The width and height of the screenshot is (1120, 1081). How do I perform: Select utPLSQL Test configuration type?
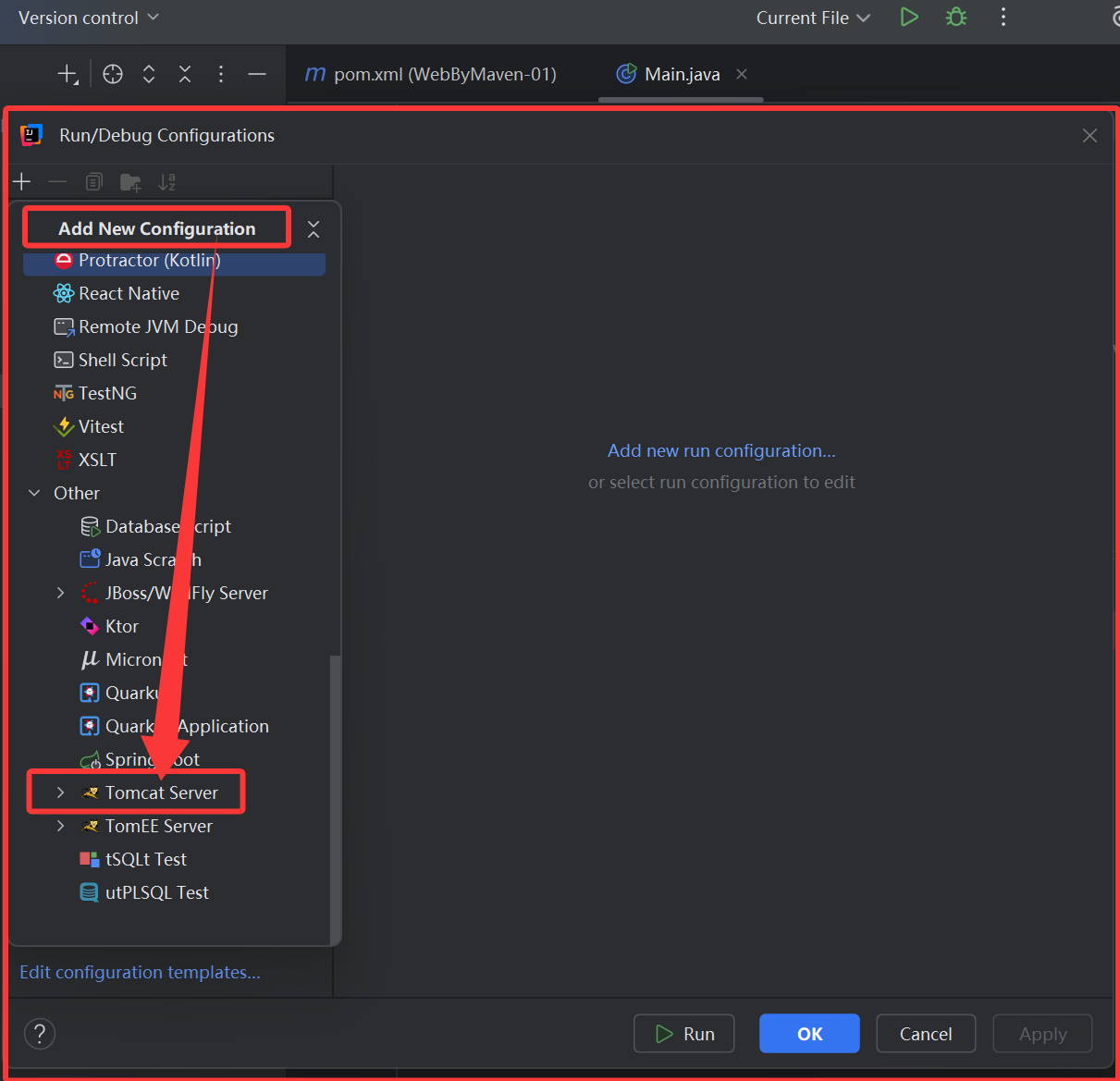pyautogui.click(x=174, y=892)
